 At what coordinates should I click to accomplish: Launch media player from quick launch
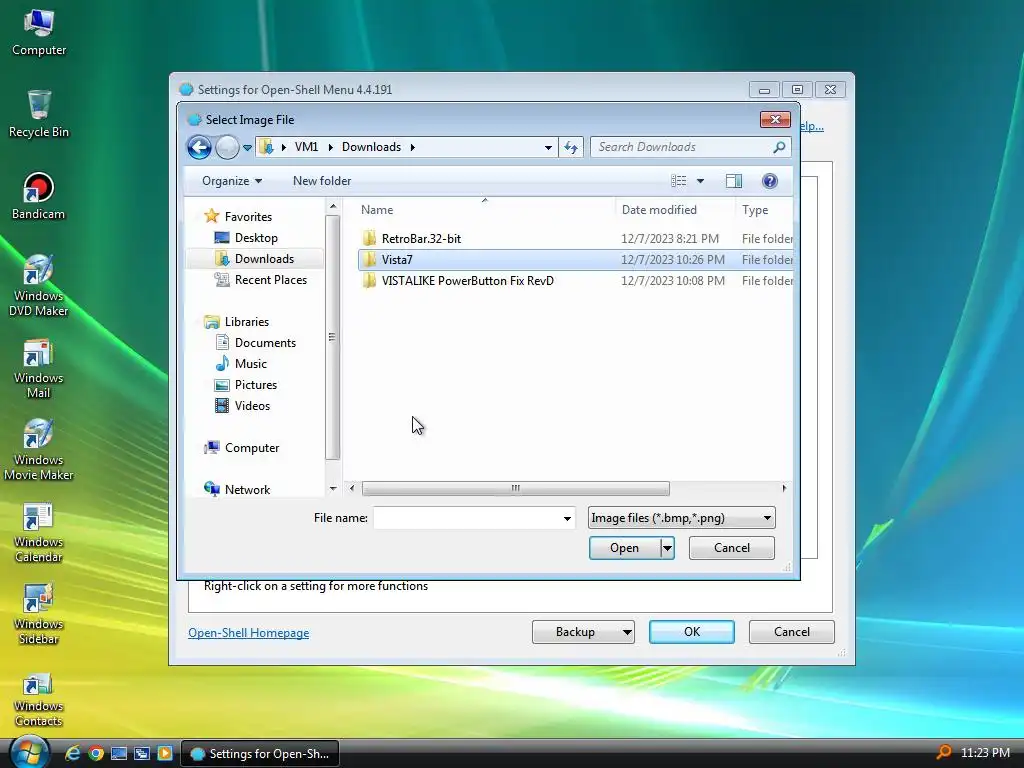[165, 753]
